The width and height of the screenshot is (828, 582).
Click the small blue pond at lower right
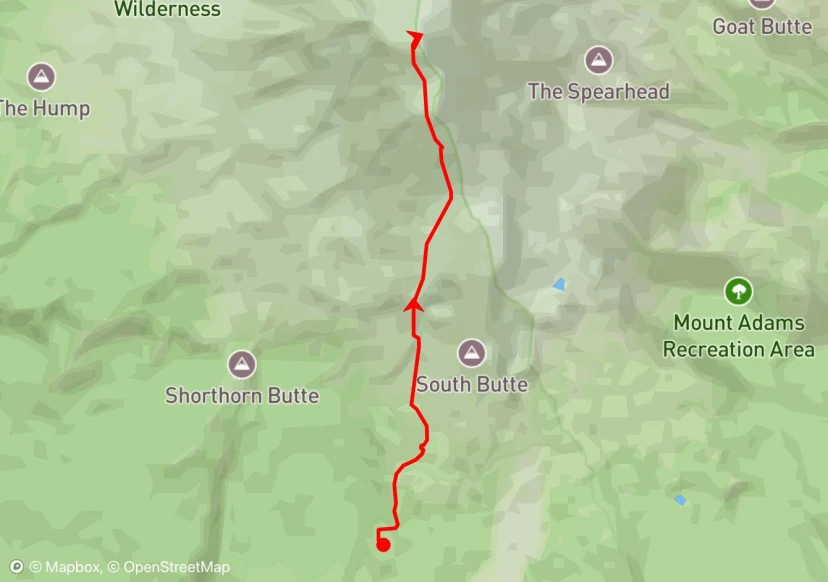tap(680, 500)
